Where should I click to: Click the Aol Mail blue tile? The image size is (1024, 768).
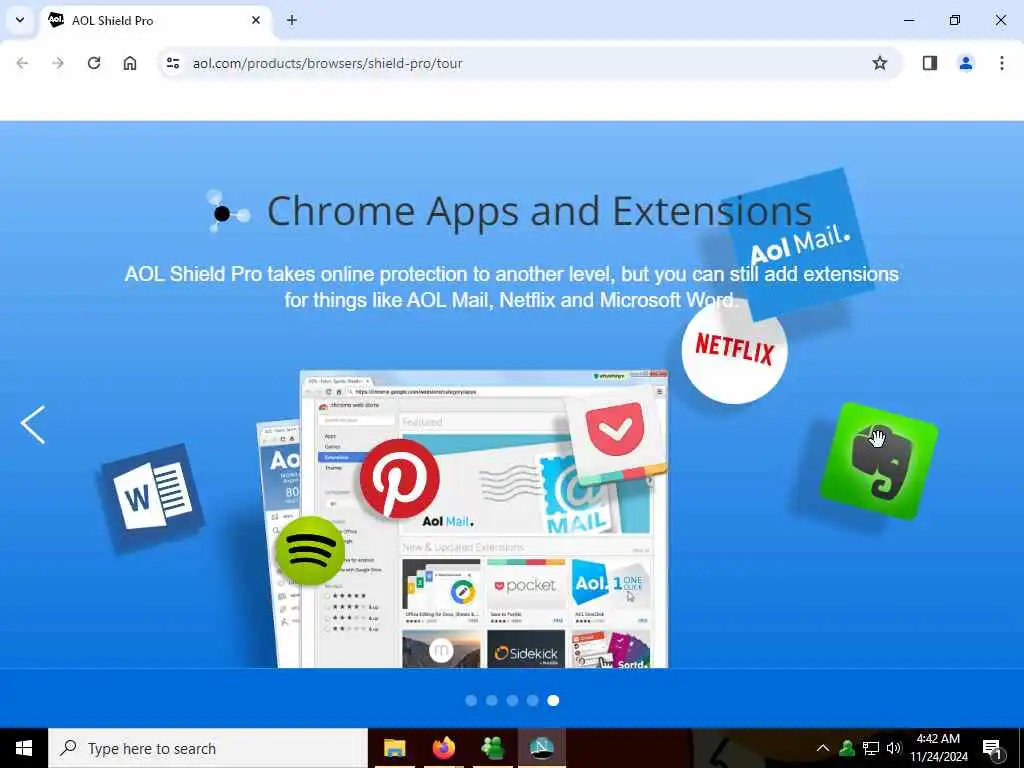(x=798, y=244)
